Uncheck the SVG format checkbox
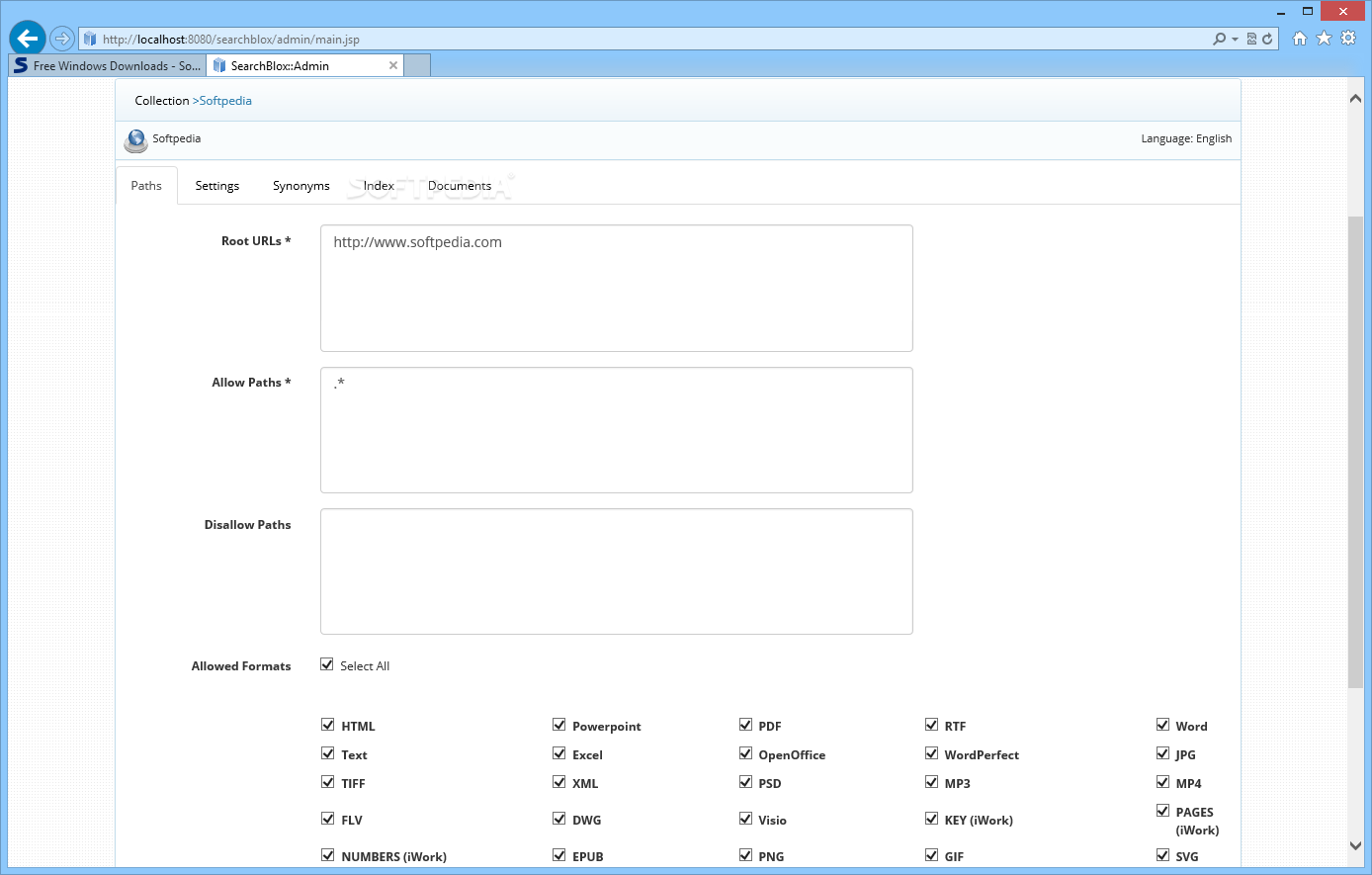 (x=1163, y=855)
